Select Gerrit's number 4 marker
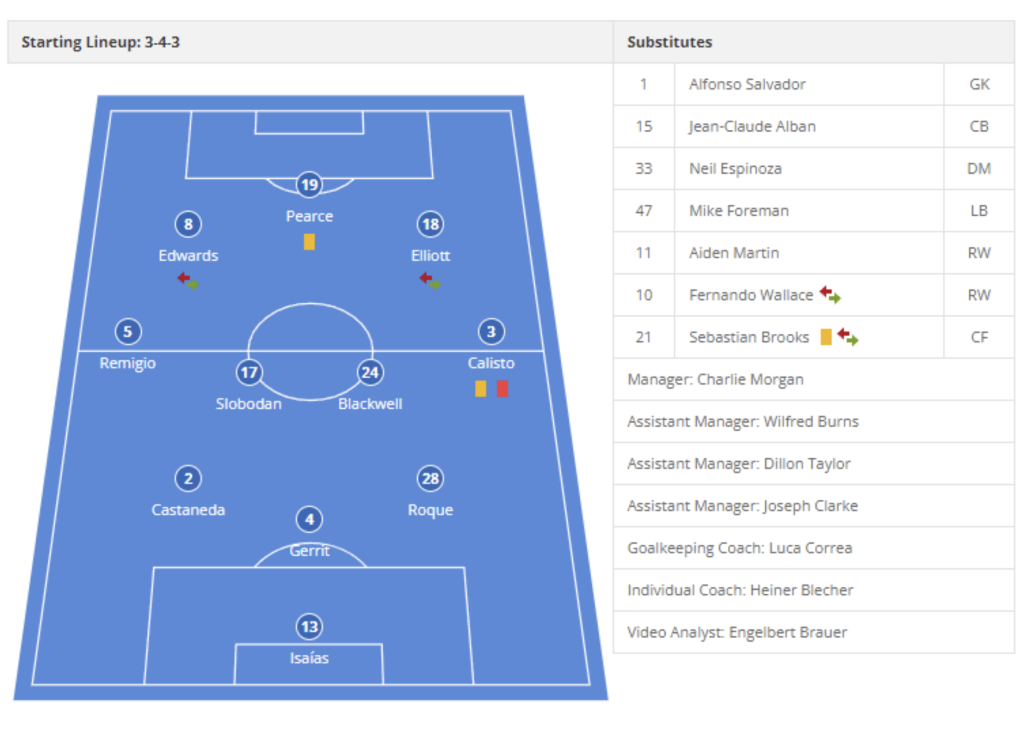The image size is (1024, 730). (x=309, y=519)
